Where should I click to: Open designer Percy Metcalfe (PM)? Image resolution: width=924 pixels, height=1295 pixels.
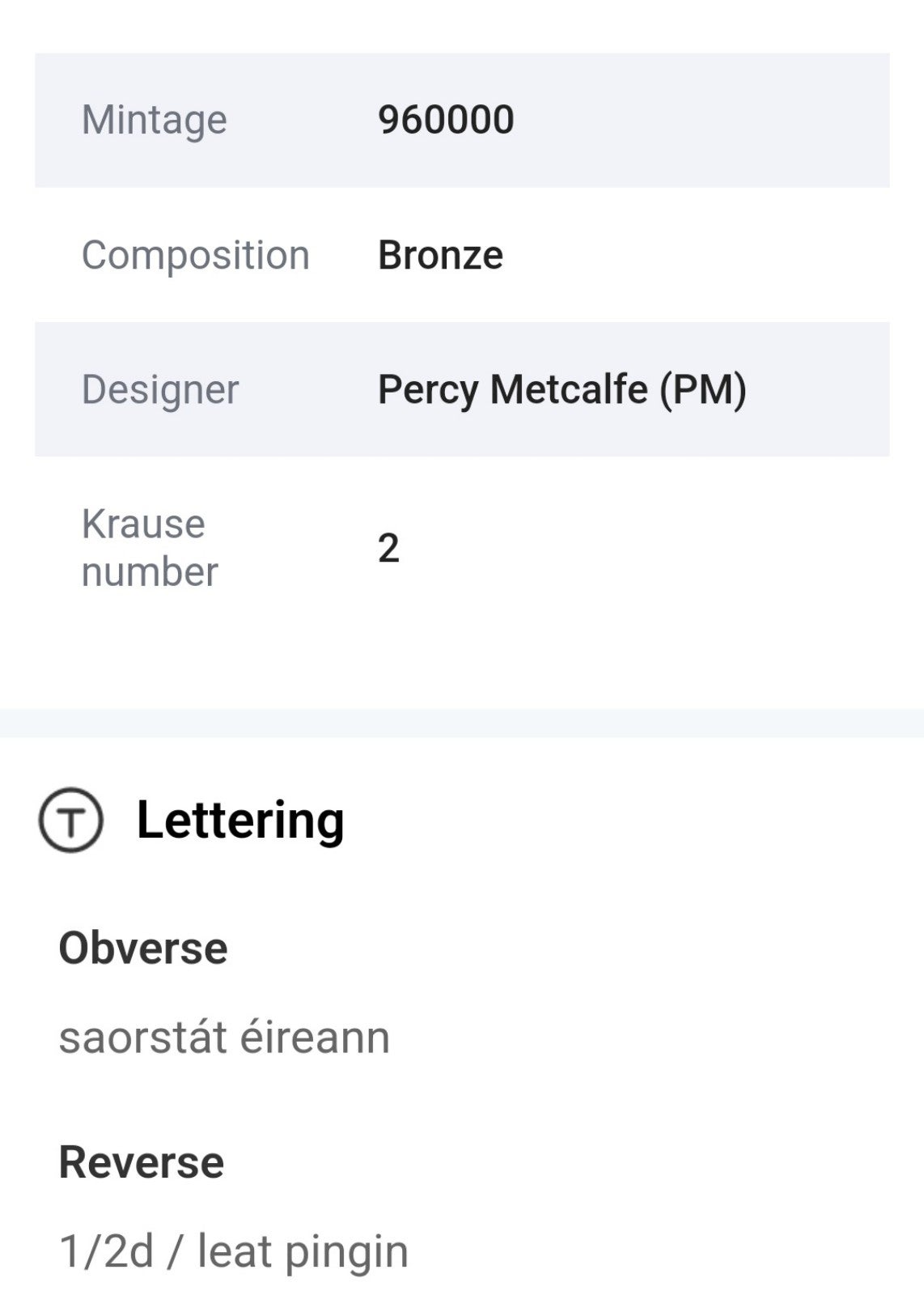point(562,389)
